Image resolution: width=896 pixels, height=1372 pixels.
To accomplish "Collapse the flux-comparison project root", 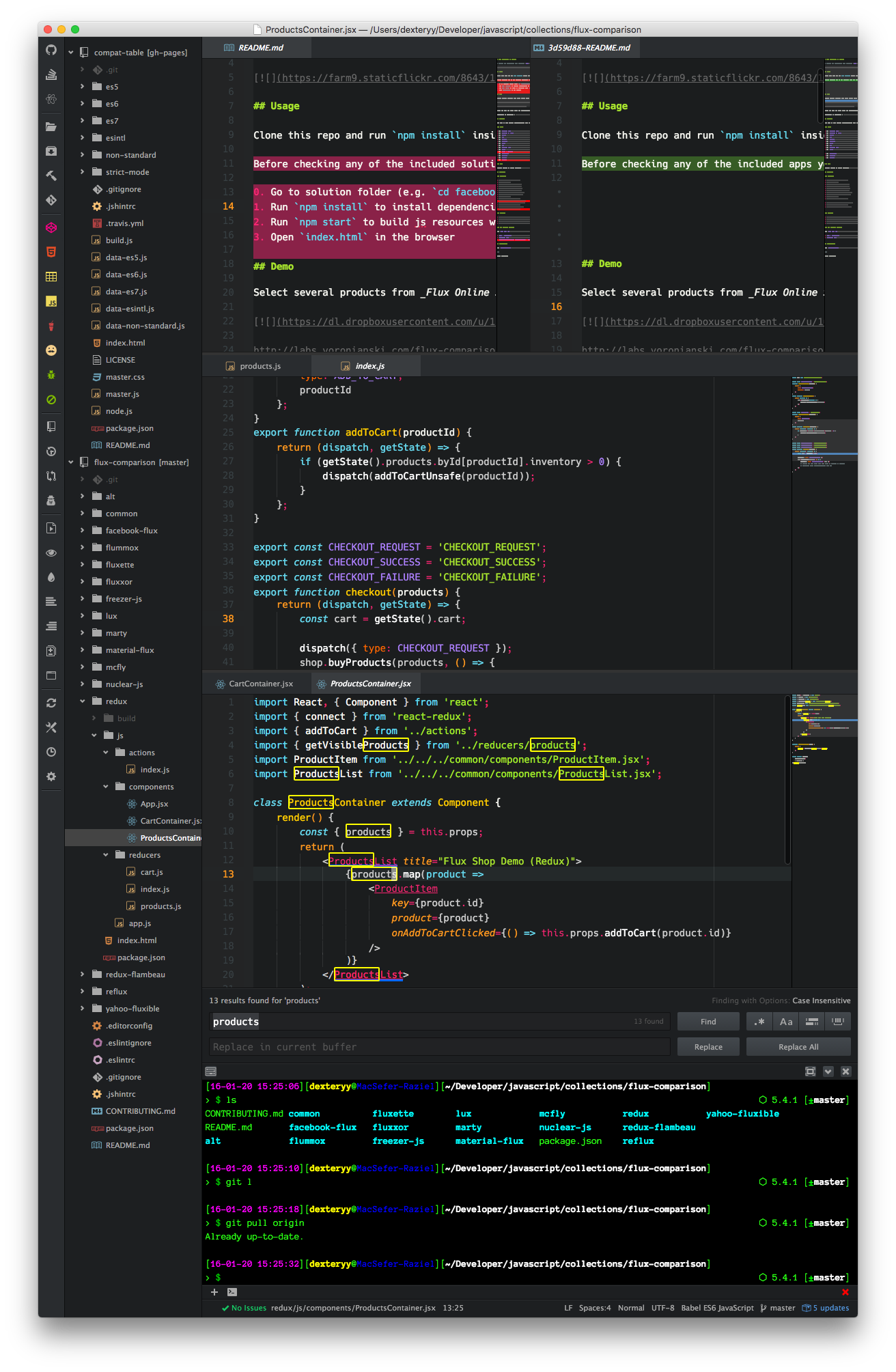I will tap(71, 462).
